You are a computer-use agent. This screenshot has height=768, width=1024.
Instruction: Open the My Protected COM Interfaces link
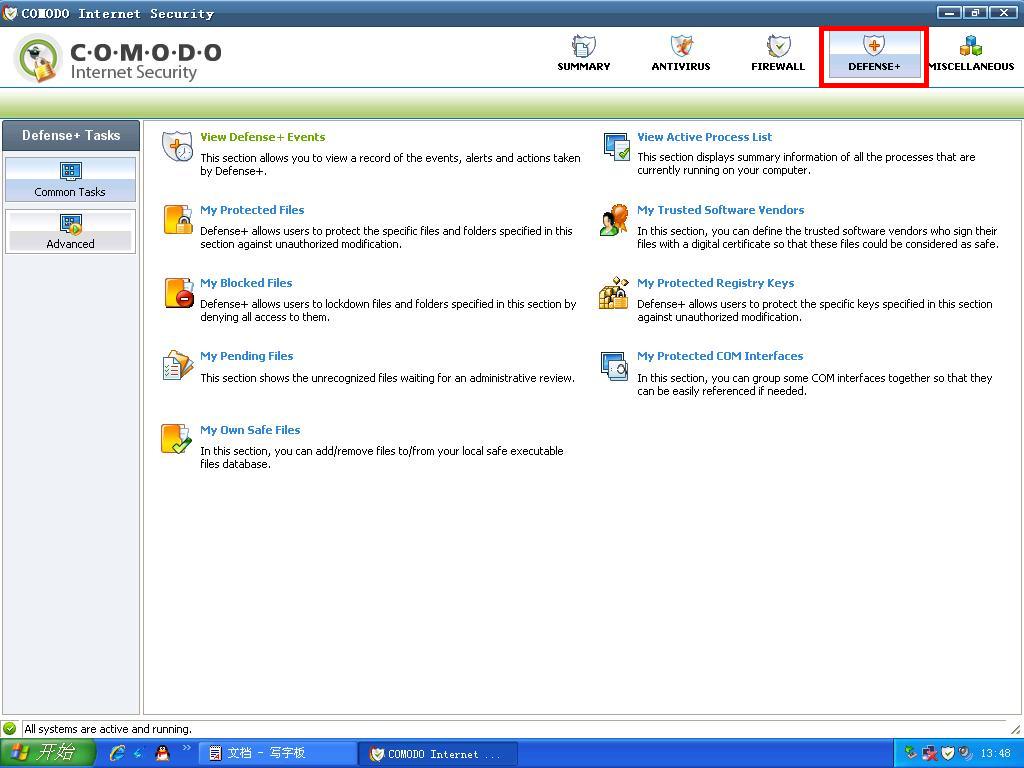coord(720,357)
